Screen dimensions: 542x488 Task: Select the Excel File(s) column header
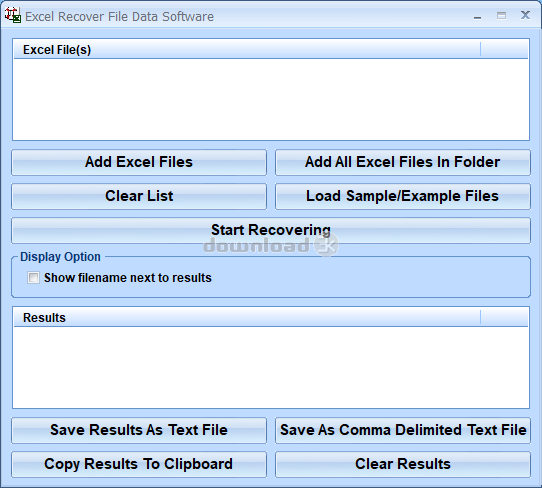point(247,49)
